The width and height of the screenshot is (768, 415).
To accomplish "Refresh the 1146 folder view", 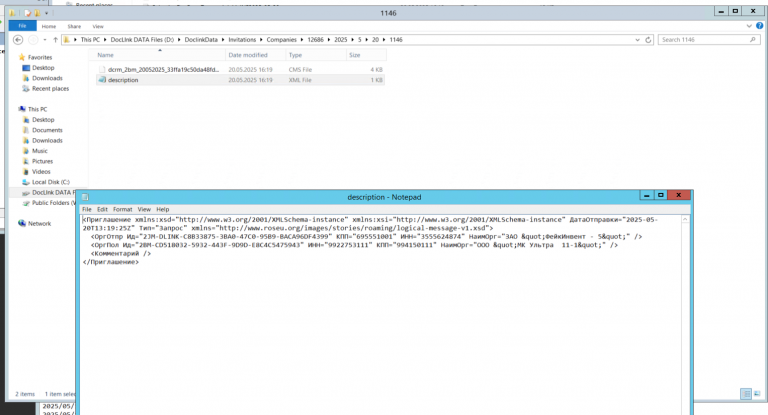I will click(x=648, y=40).
